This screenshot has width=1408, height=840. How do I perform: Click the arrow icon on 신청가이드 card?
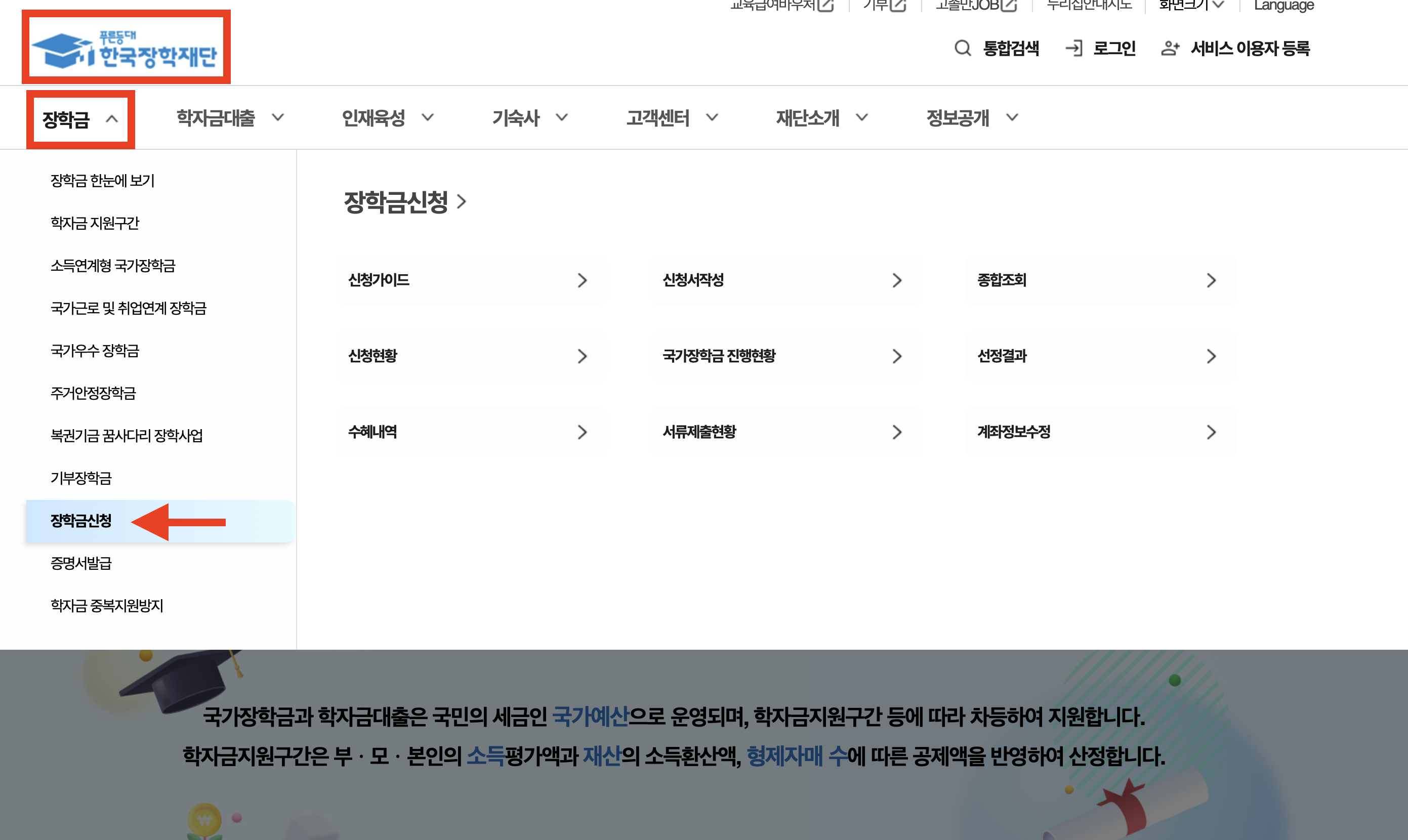[x=582, y=280]
